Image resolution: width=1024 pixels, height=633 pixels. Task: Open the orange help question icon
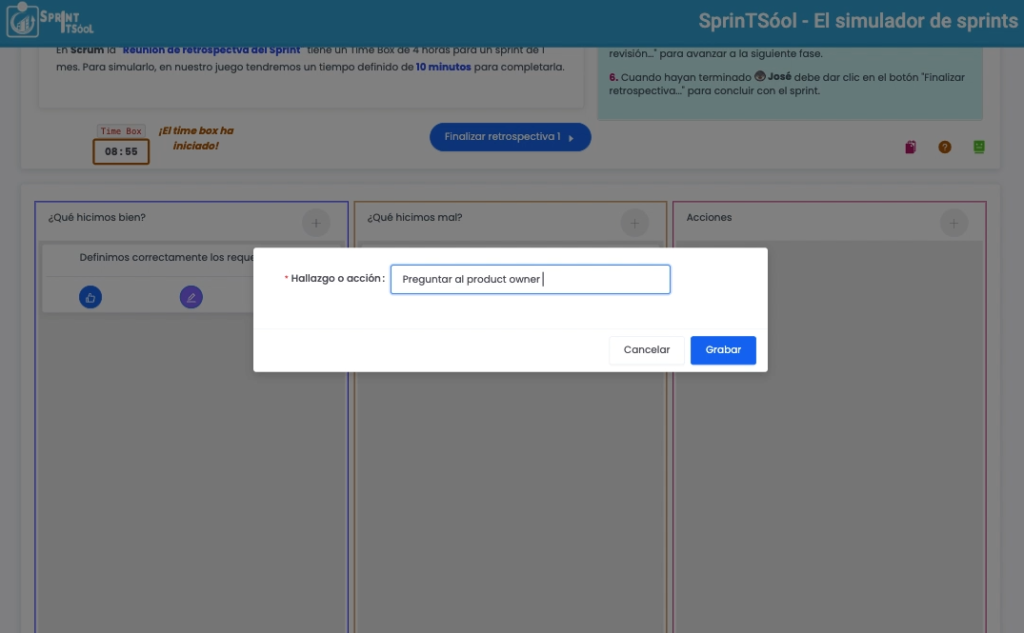pos(944,147)
